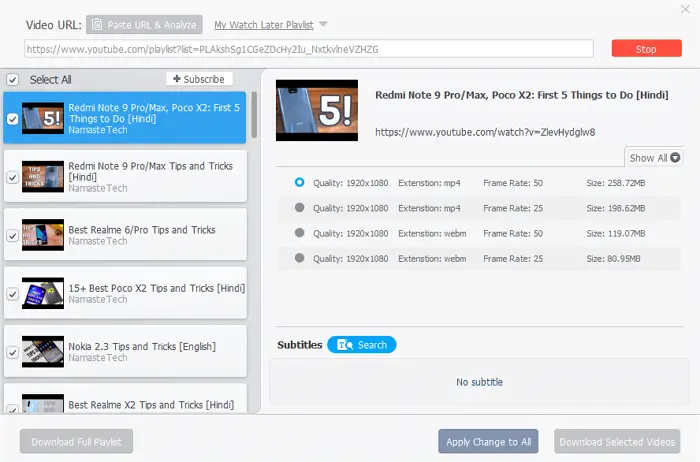This screenshot has width=700, height=462.
Task: Click Apply Change to All
Action: (488, 441)
